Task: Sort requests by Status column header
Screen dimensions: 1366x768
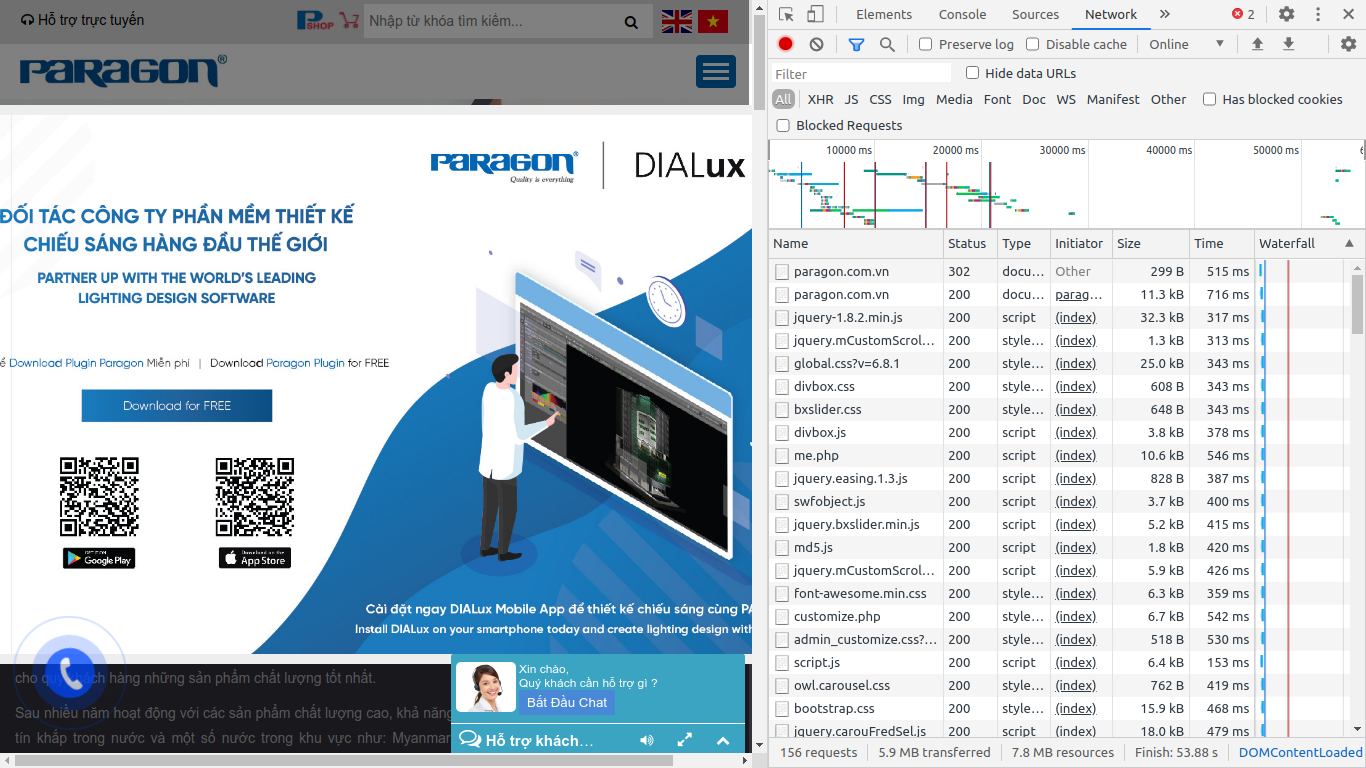Action: point(969,243)
